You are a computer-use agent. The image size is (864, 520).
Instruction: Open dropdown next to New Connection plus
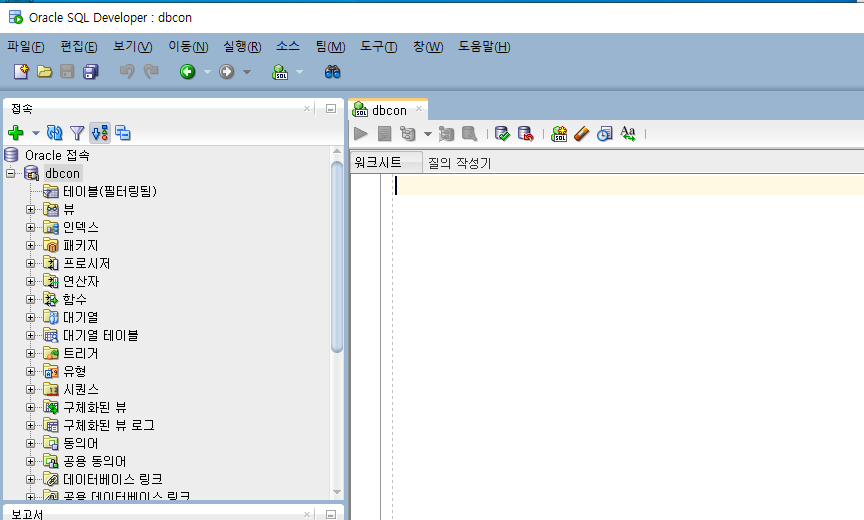[36, 133]
